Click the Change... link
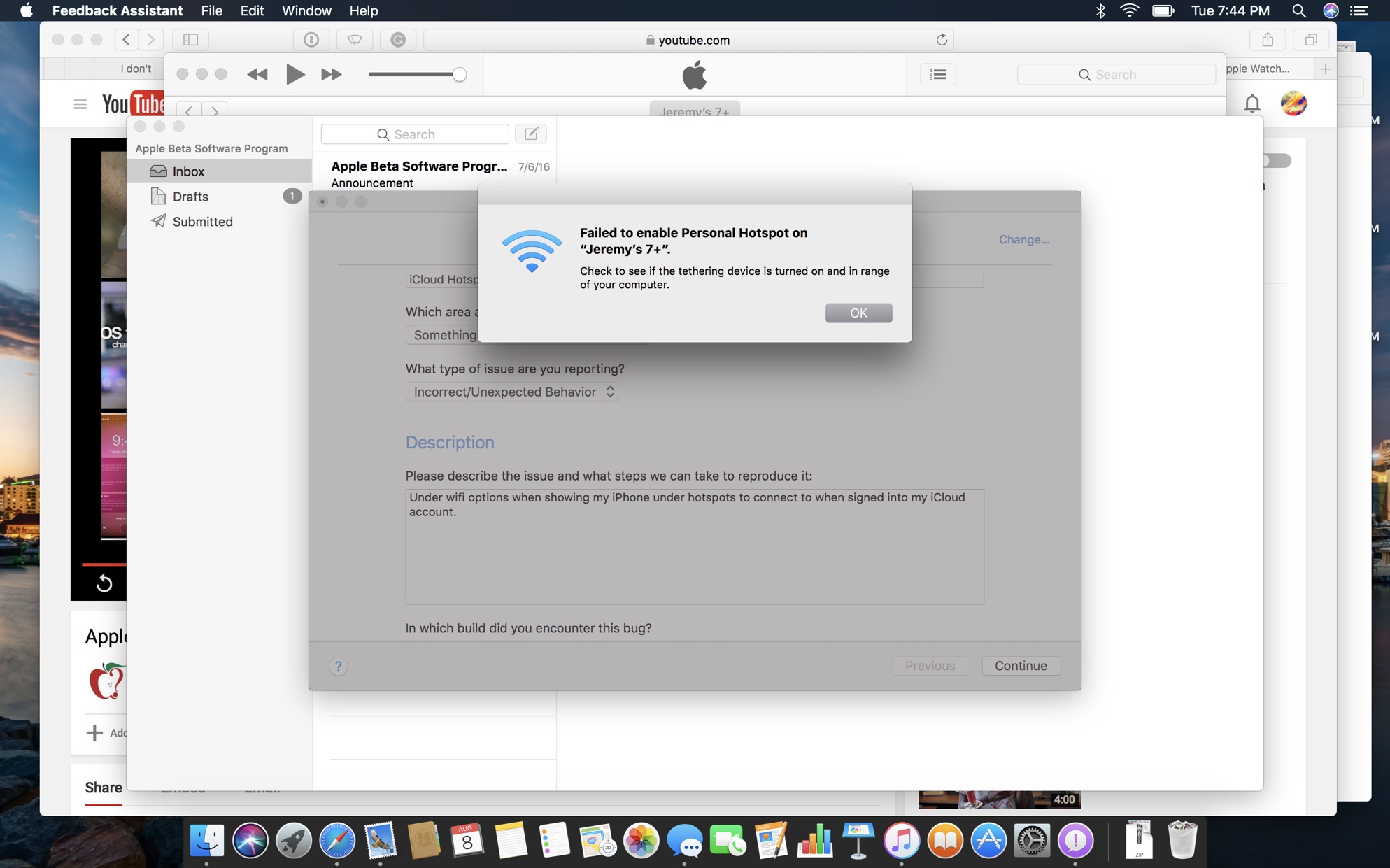Screen dimensions: 1390x868 (1023, 239)
